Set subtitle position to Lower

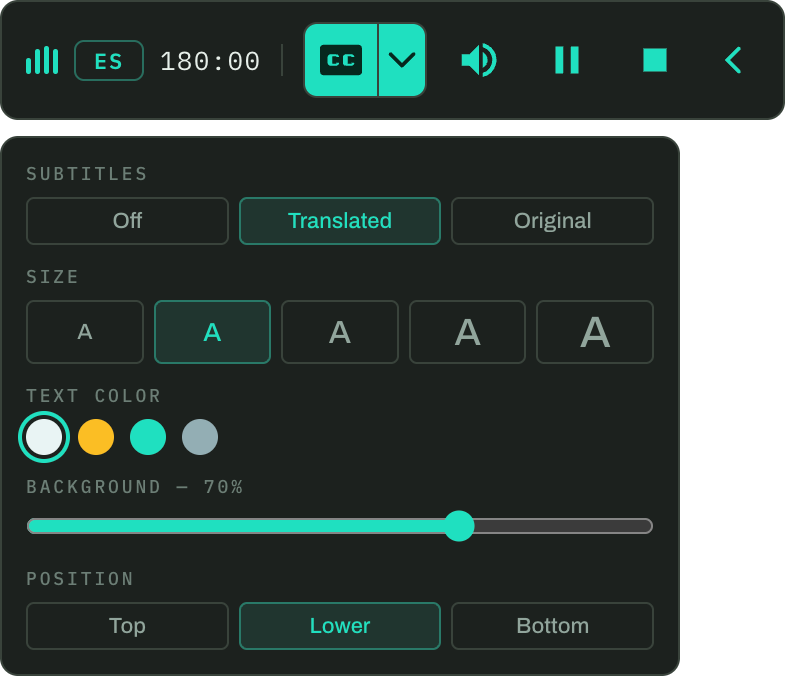pos(340,626)
